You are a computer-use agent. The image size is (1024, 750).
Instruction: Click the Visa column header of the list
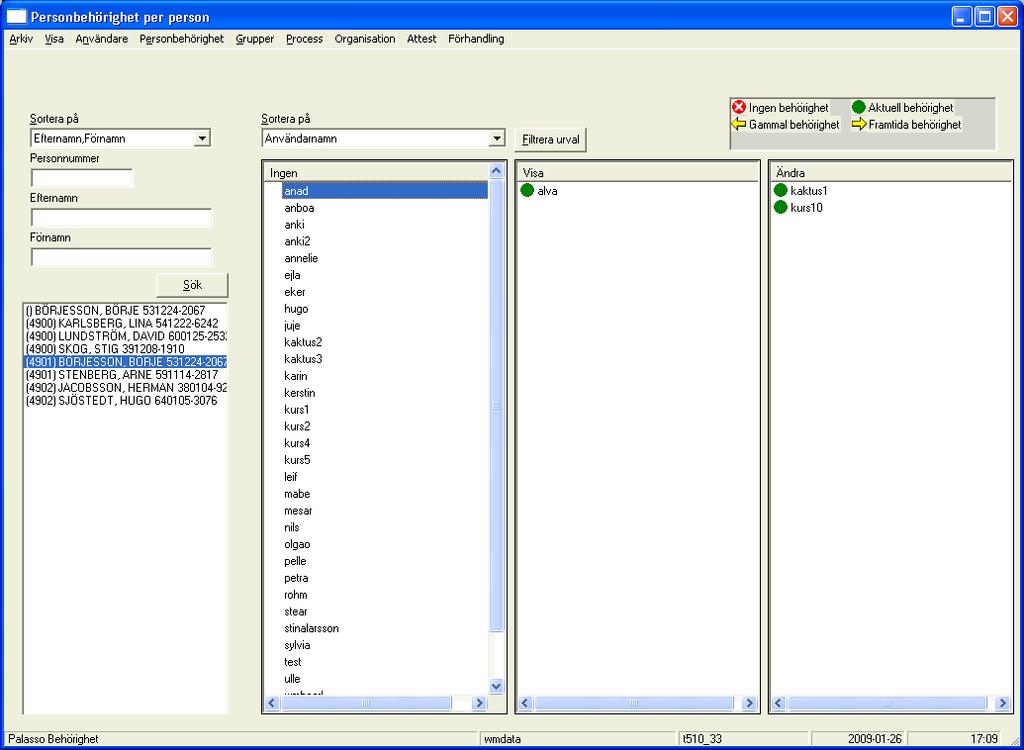(x=637, y=173)
